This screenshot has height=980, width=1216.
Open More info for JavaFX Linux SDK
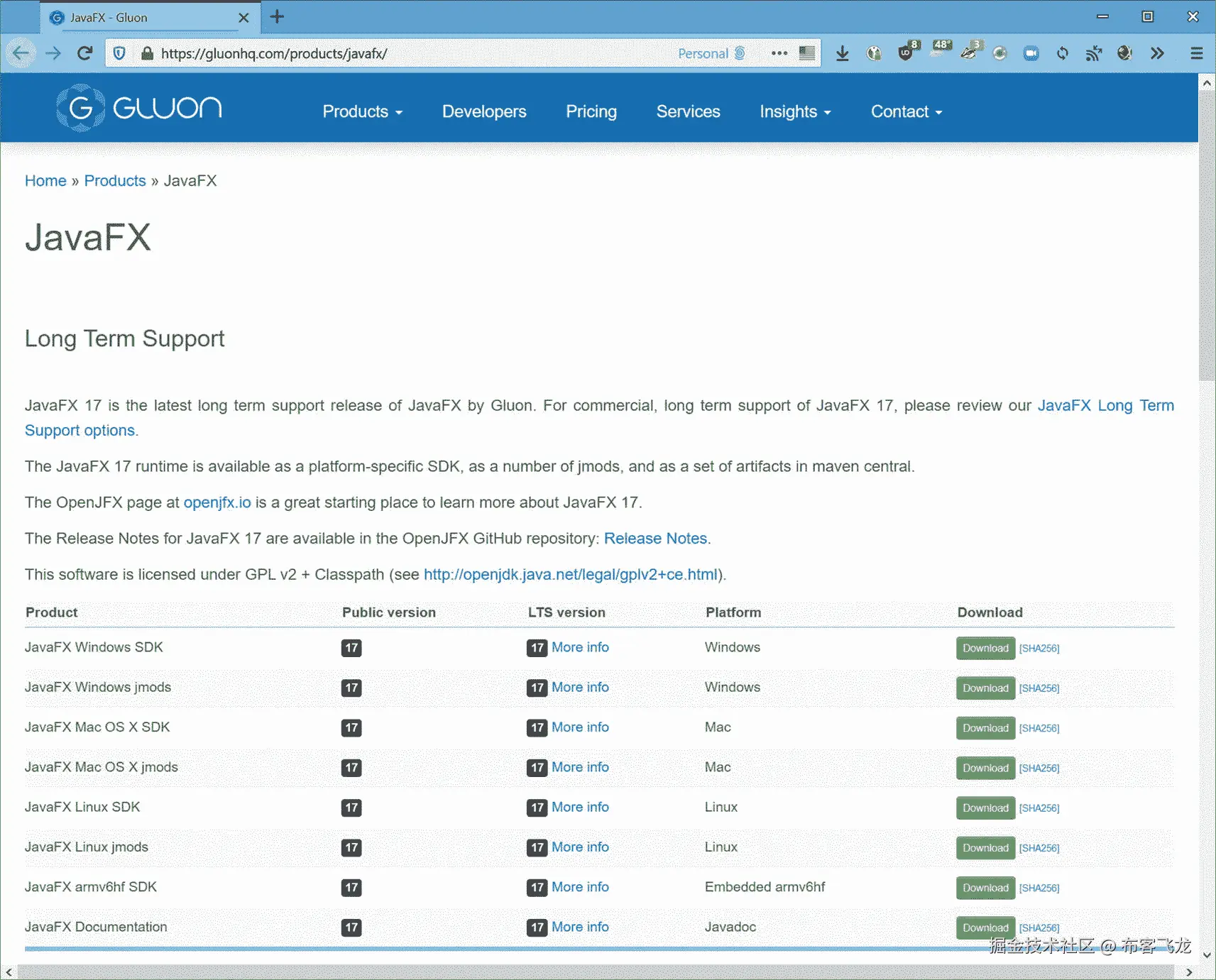[580, 807]
